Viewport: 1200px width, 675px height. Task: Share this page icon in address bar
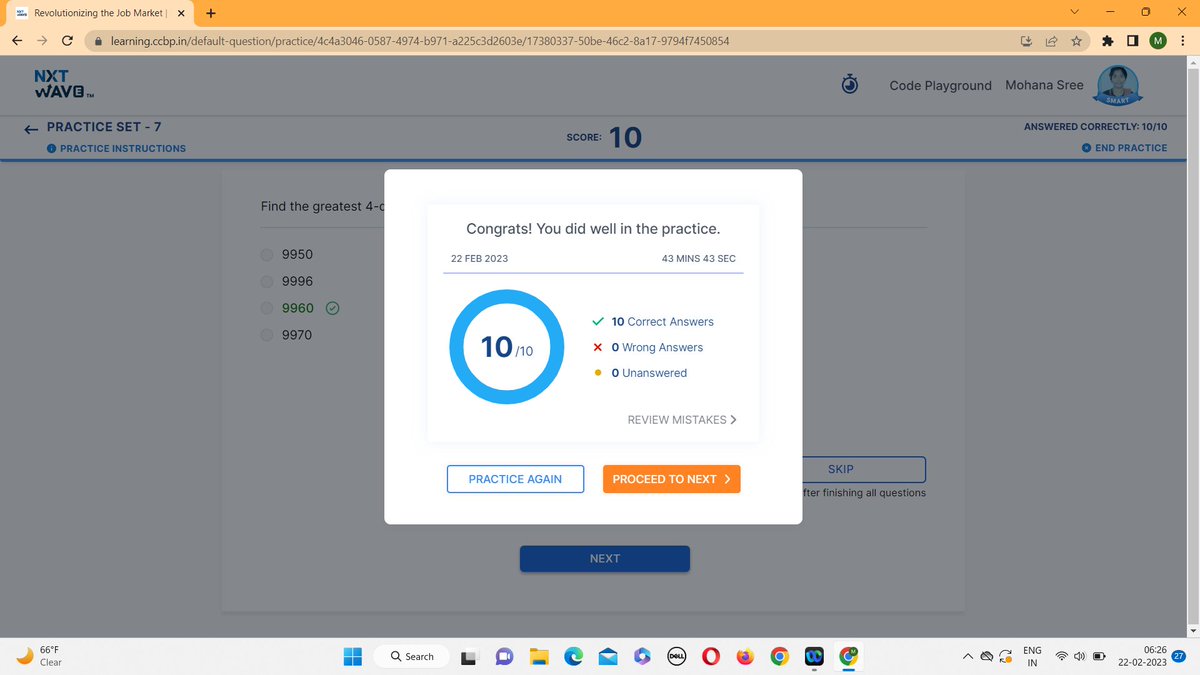click(1051, 42)
